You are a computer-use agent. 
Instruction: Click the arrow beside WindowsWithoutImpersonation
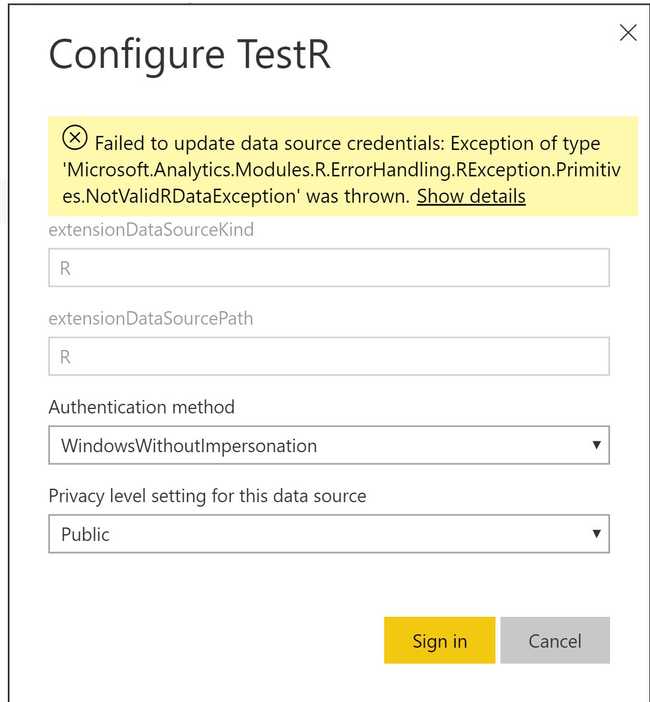coord(596,445)
